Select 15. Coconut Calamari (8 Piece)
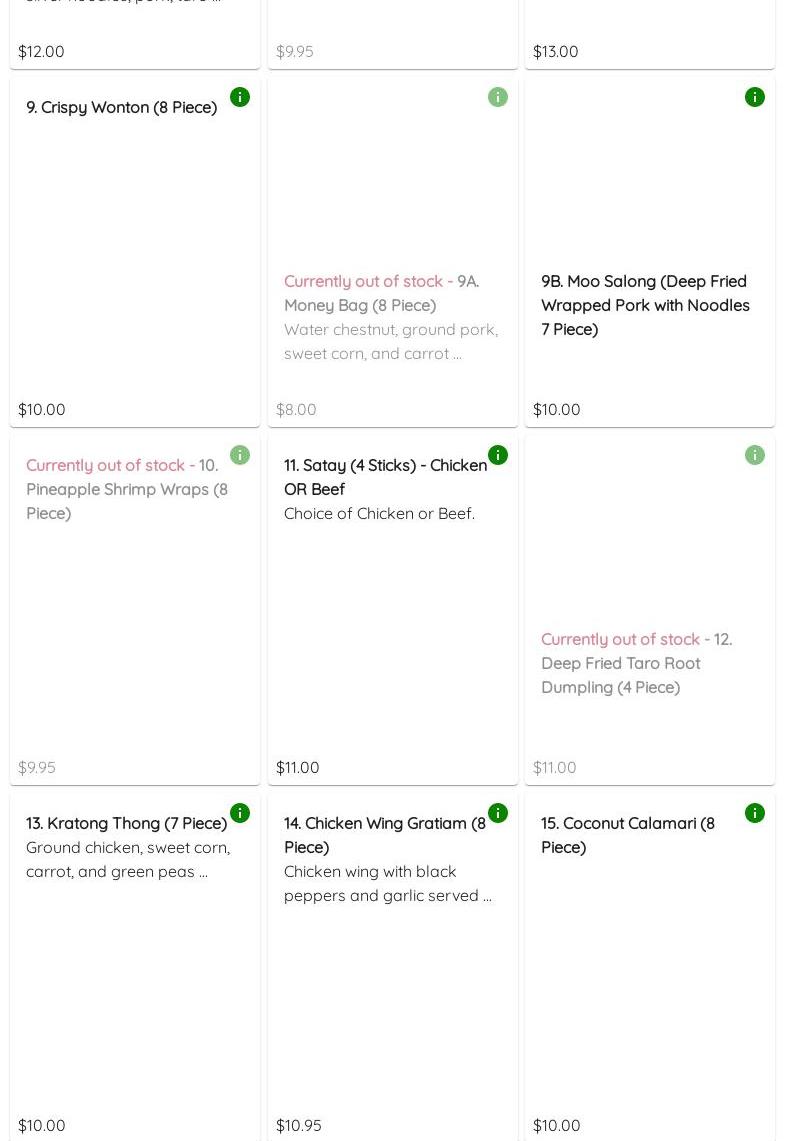The height and width of the screenshot is (1141, 785). (627, 835)
